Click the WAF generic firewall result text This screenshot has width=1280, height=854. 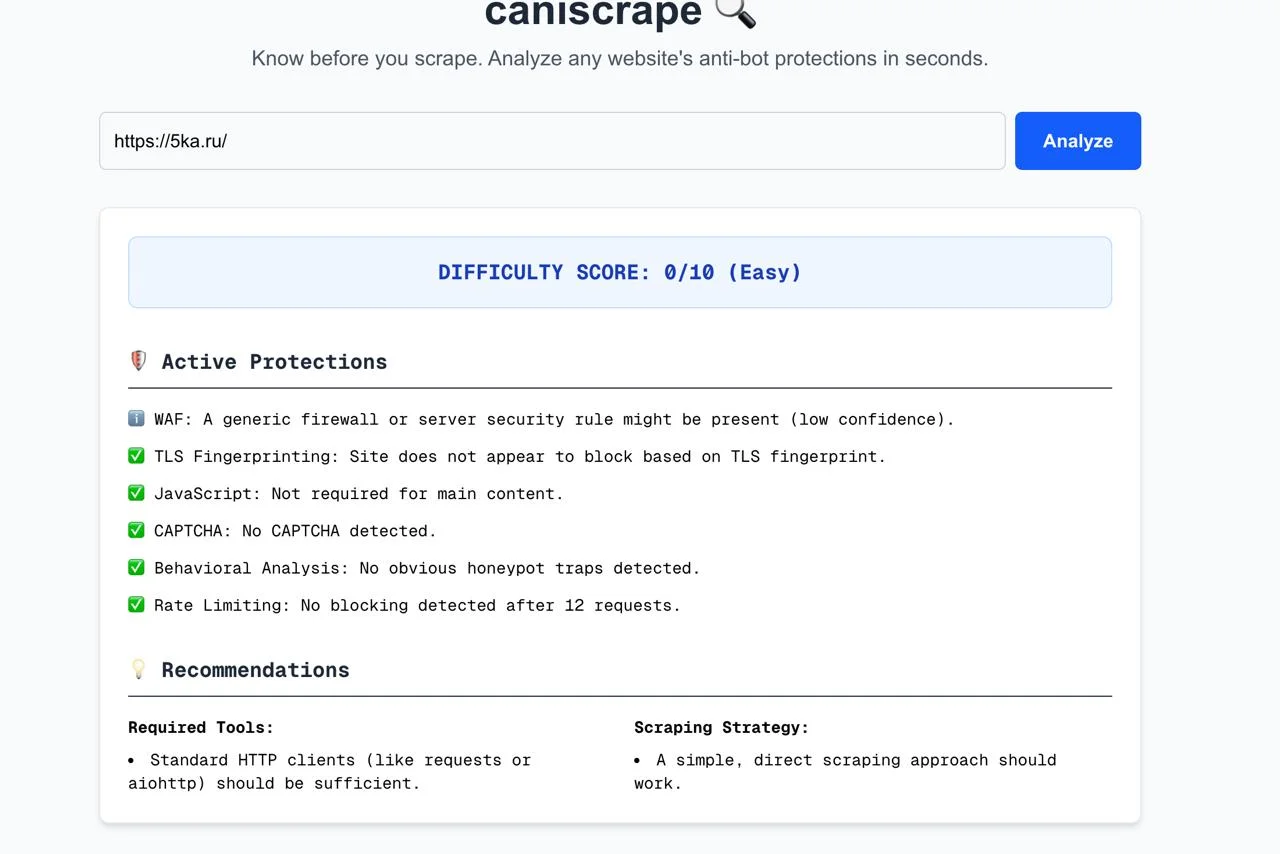[554, 419]
